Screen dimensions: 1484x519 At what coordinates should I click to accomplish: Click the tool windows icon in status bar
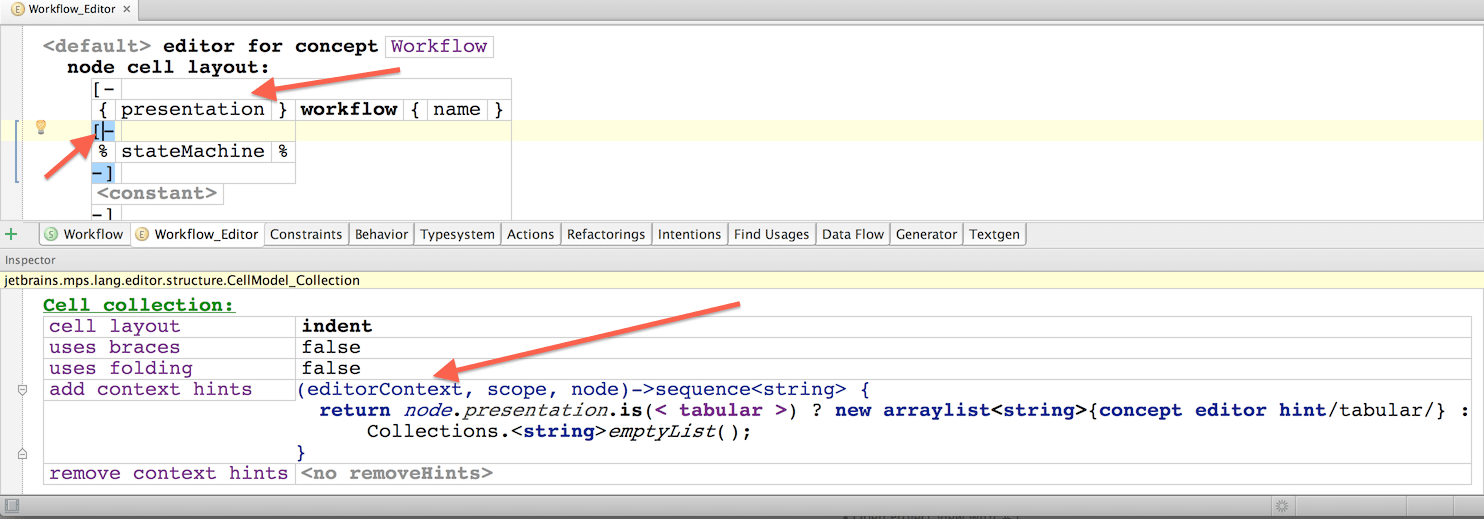pyautogui.click(x=11, y=507)
